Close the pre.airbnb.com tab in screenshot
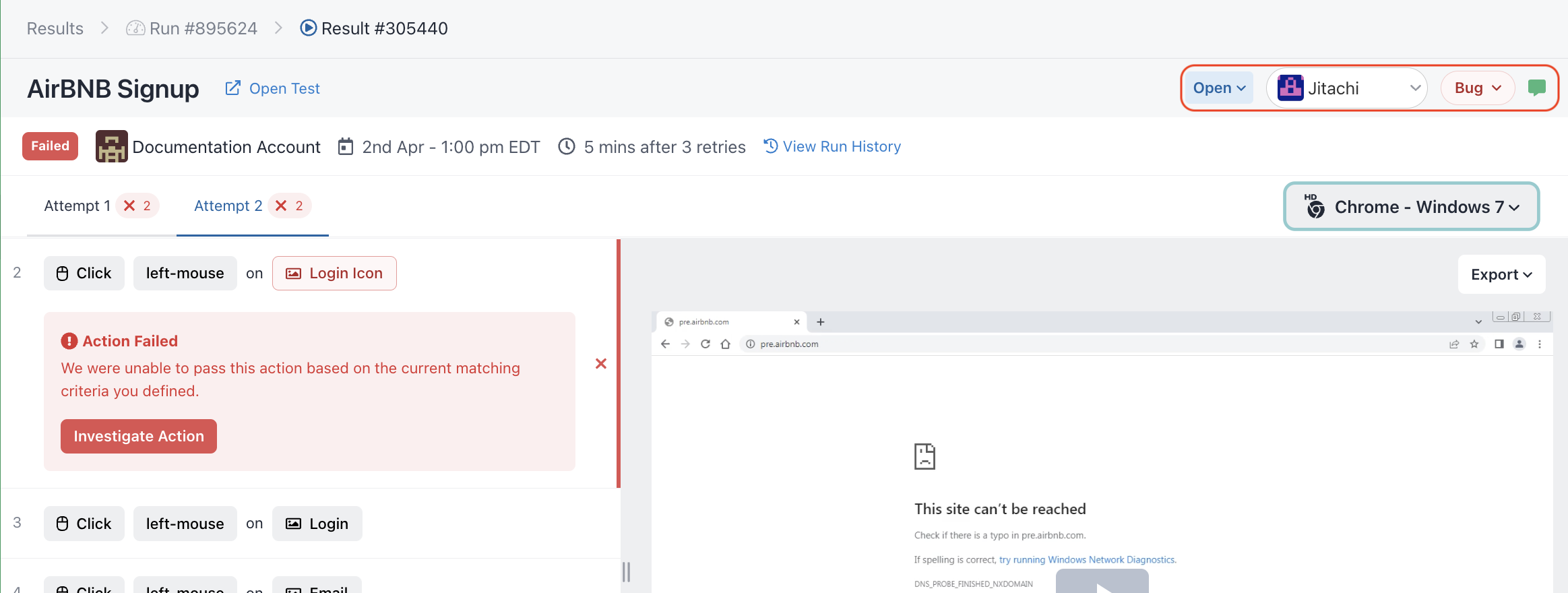This screenshot has height=593, width=1568. pos(796,322)
